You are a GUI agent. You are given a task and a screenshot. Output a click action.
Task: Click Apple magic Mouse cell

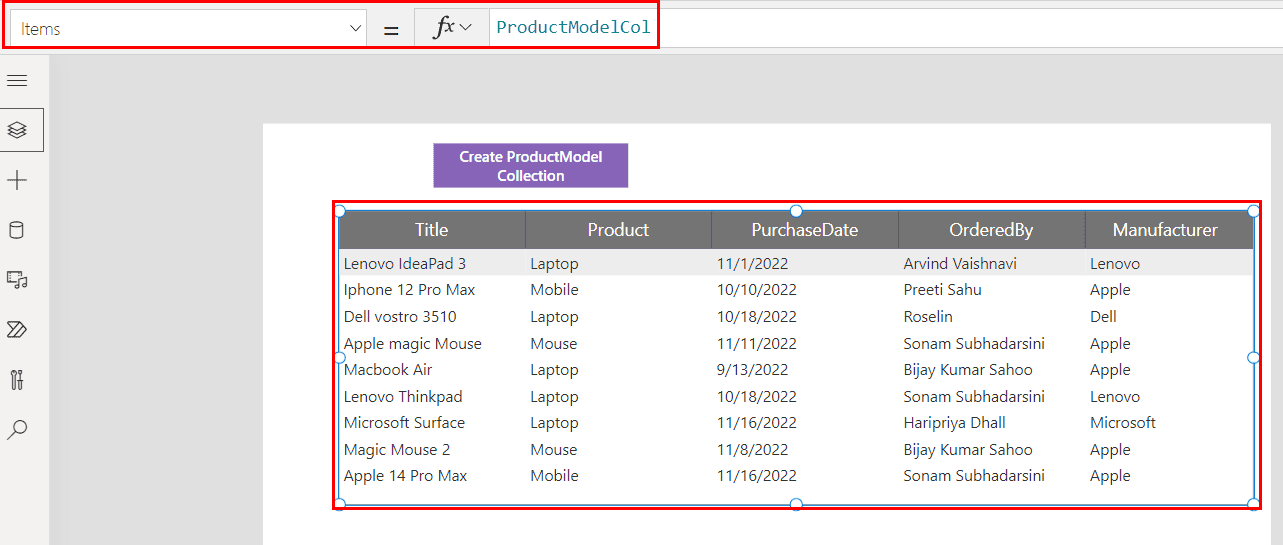click(x=413, y=344)
